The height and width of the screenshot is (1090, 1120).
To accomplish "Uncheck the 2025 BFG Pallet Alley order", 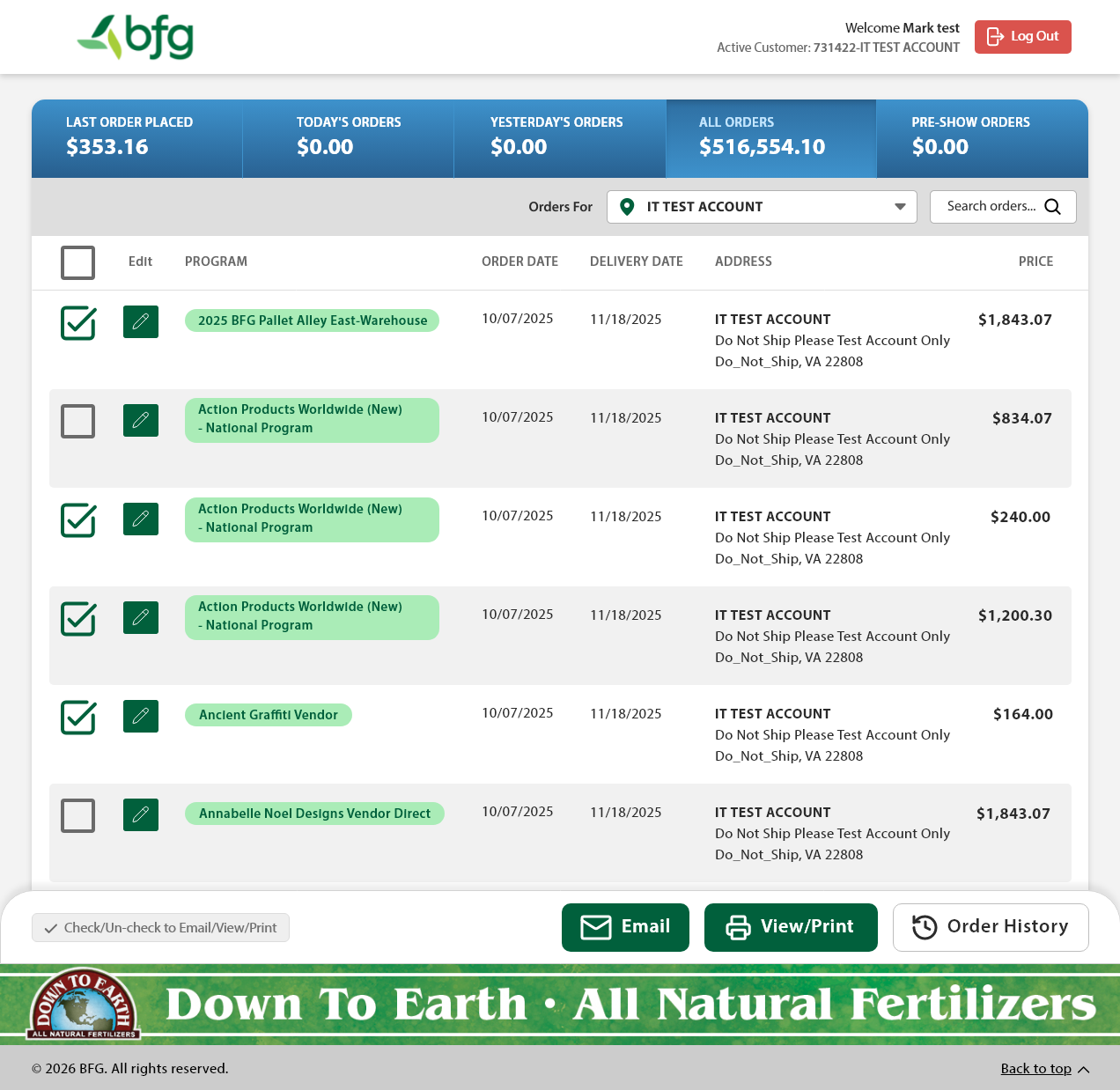I will (78, 322).
